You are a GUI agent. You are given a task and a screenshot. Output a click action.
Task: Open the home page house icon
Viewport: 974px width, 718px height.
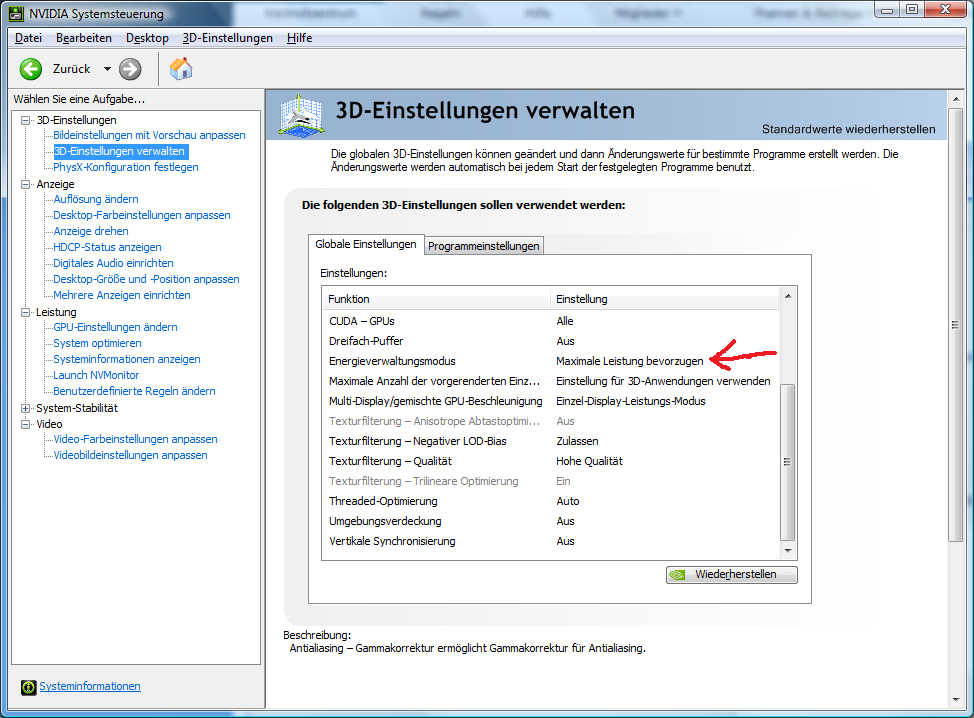(x=181, y=69)
